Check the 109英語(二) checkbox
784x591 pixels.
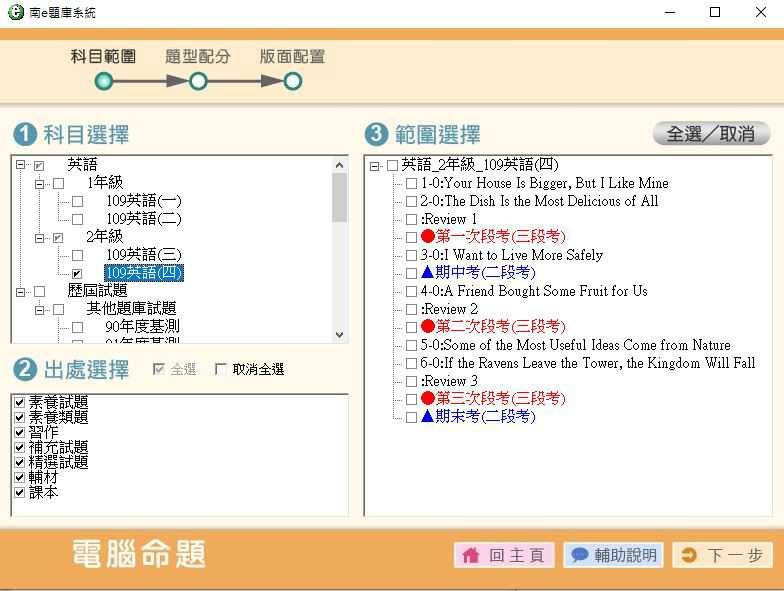pyautogui.click(x=78, y=220)
